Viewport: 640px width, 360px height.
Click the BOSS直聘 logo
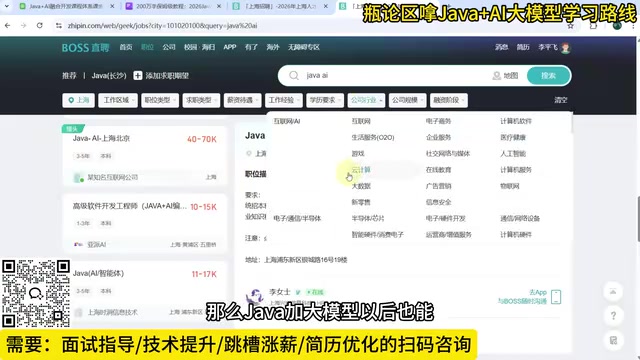(85, 47)
